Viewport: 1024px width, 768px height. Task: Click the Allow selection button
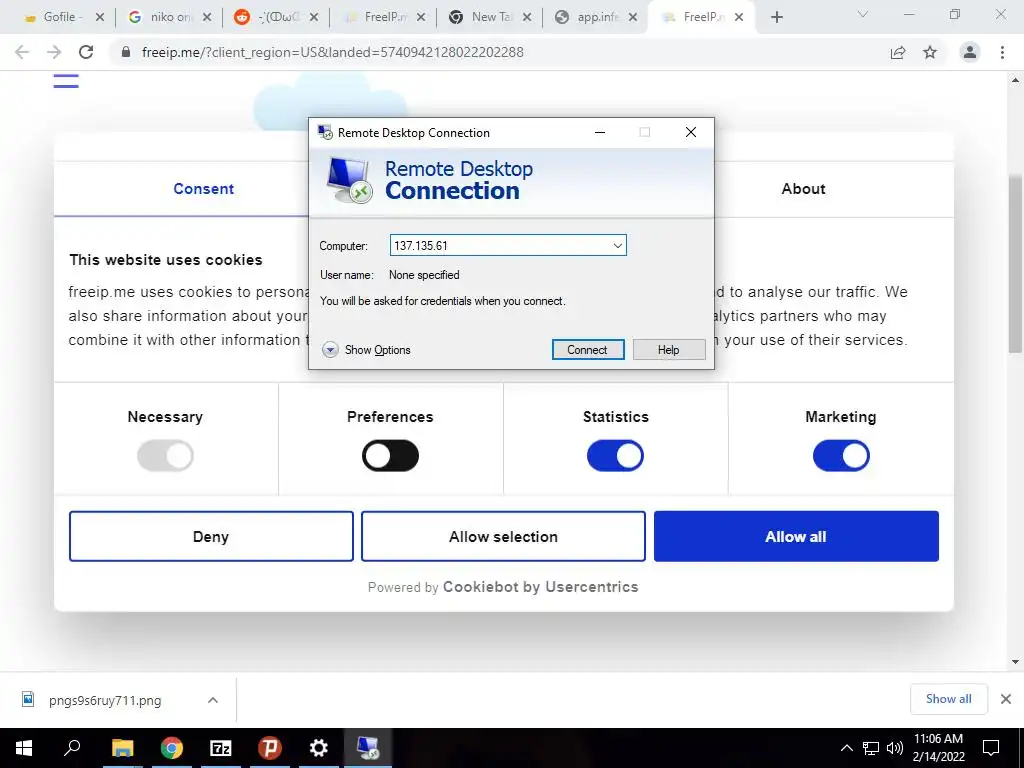pos(503,536)
